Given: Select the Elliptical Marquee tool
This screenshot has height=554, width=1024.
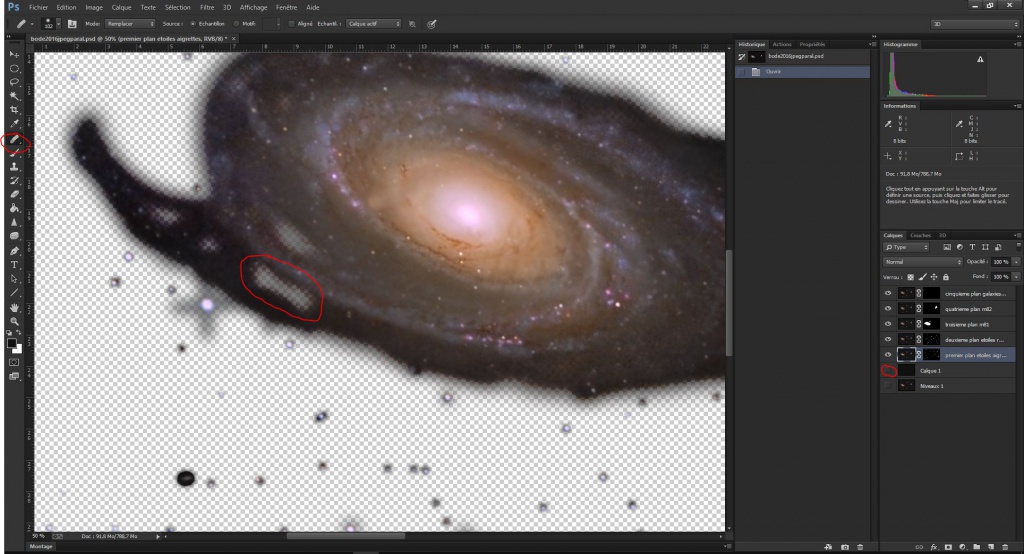Looking at the screenshot, I should (14, 69).
